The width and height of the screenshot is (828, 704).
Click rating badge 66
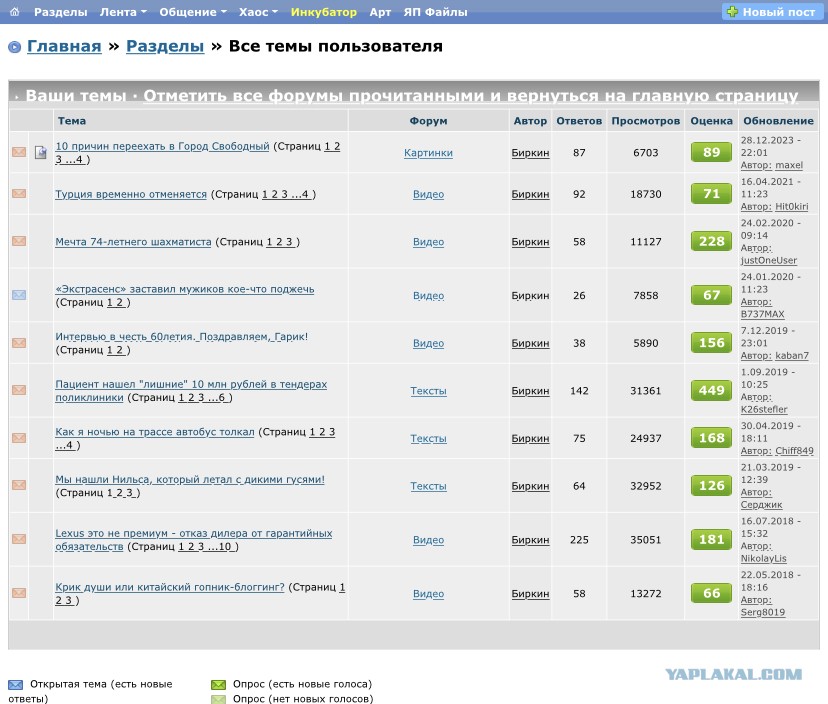[711, 593]
